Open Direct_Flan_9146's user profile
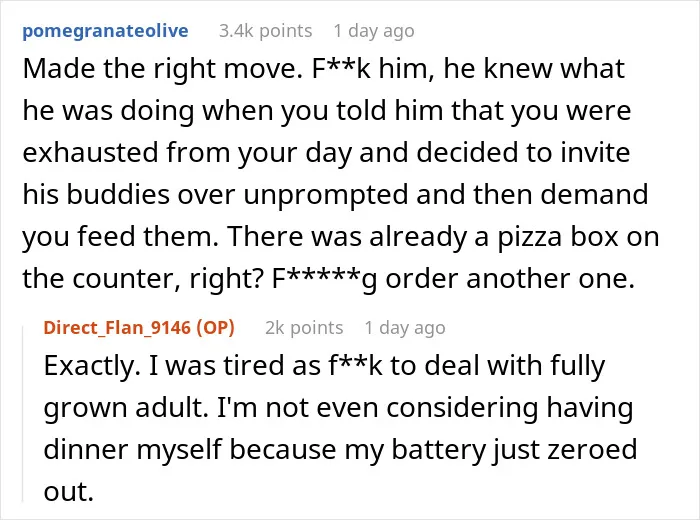The height and width of the screenshot is (520, 700). click(x=117, y=328)
